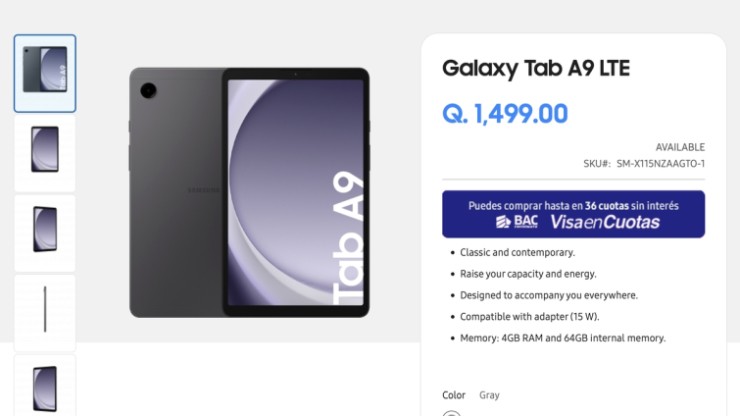Click the VisaenCuotas logo text
Screen dimensions: 740x416
pyautogui.click(x=604, y=222)
